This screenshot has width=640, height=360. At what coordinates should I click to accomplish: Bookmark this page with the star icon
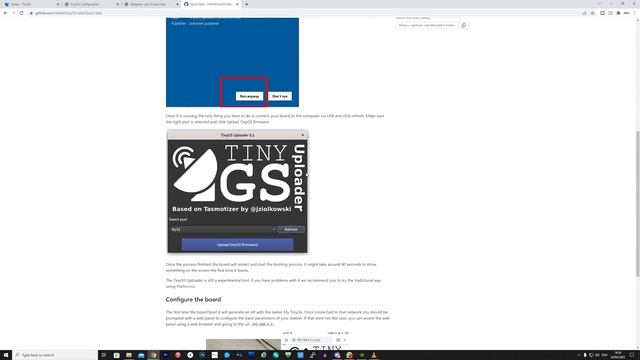coord(592,13)
